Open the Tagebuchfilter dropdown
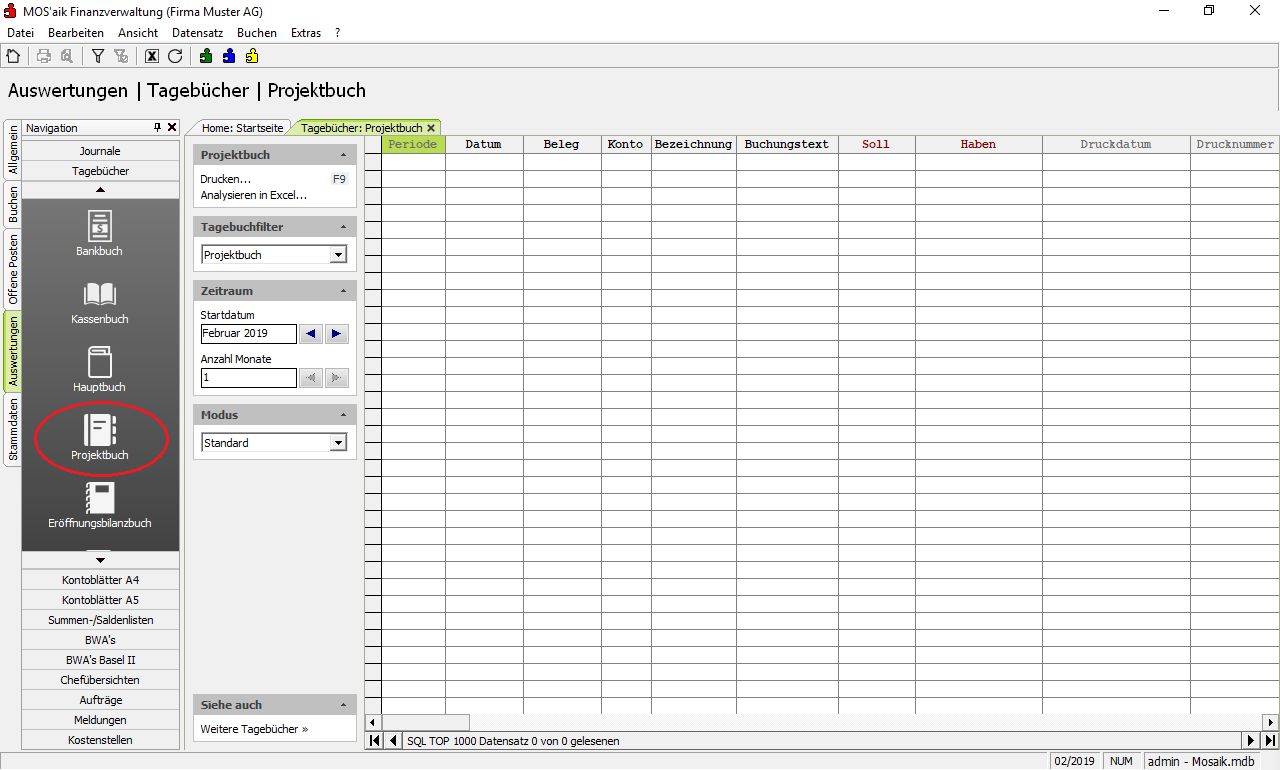The height and width of the screenshot is (770, 1280). click(x=338, y=255)
